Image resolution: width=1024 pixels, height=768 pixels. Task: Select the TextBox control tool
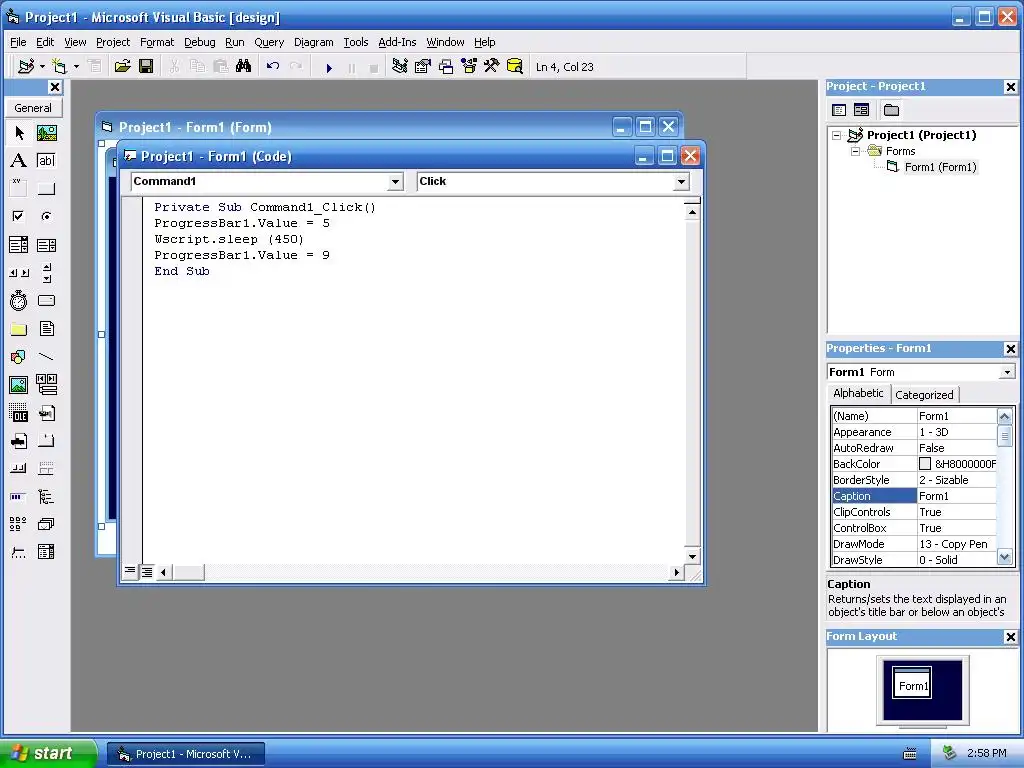[46, 161]
